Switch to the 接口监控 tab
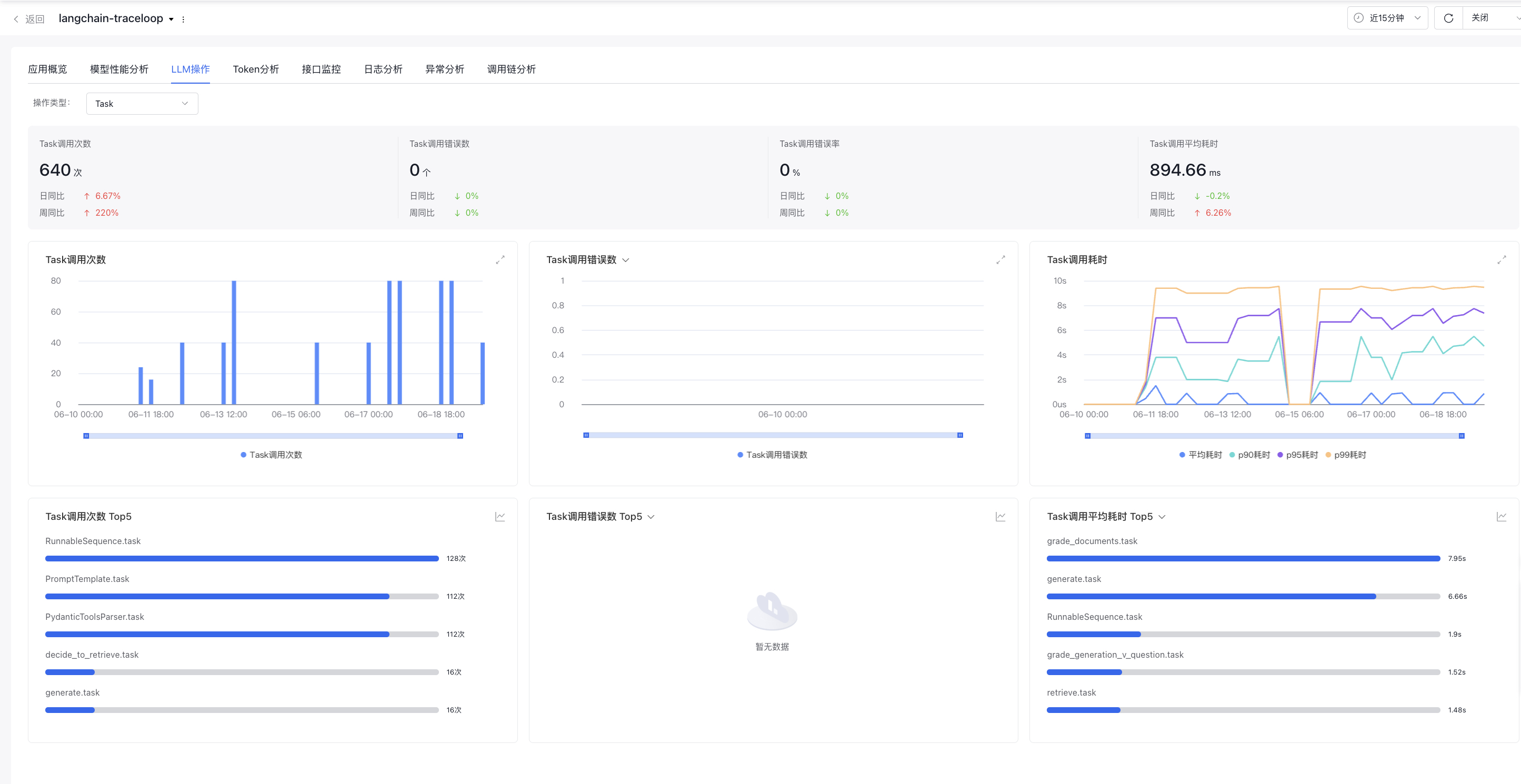Viewport: 1521px width, 784px height. coord(321,69)
